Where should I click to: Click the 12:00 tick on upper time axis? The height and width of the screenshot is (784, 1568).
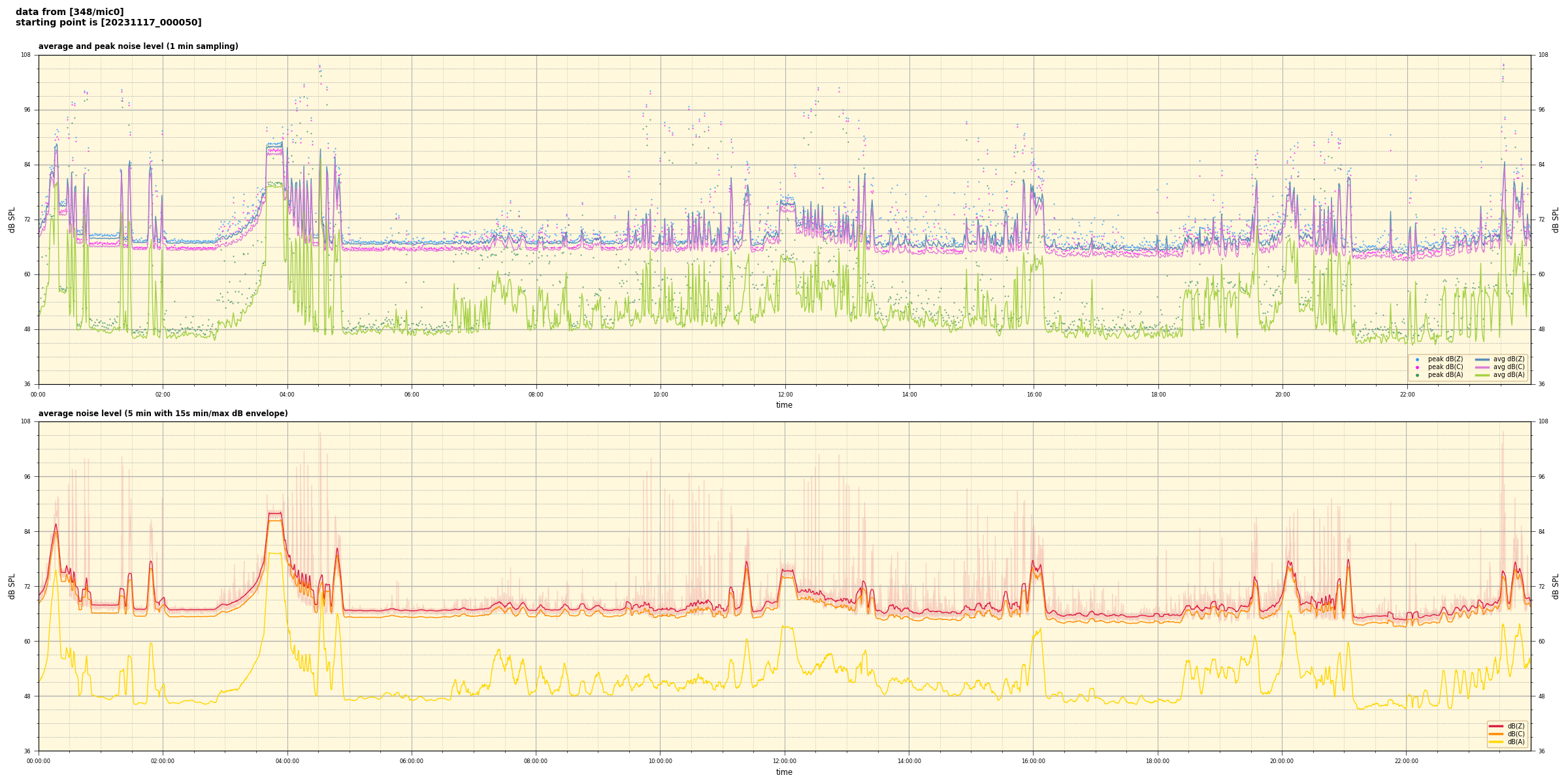coord(785,395)
